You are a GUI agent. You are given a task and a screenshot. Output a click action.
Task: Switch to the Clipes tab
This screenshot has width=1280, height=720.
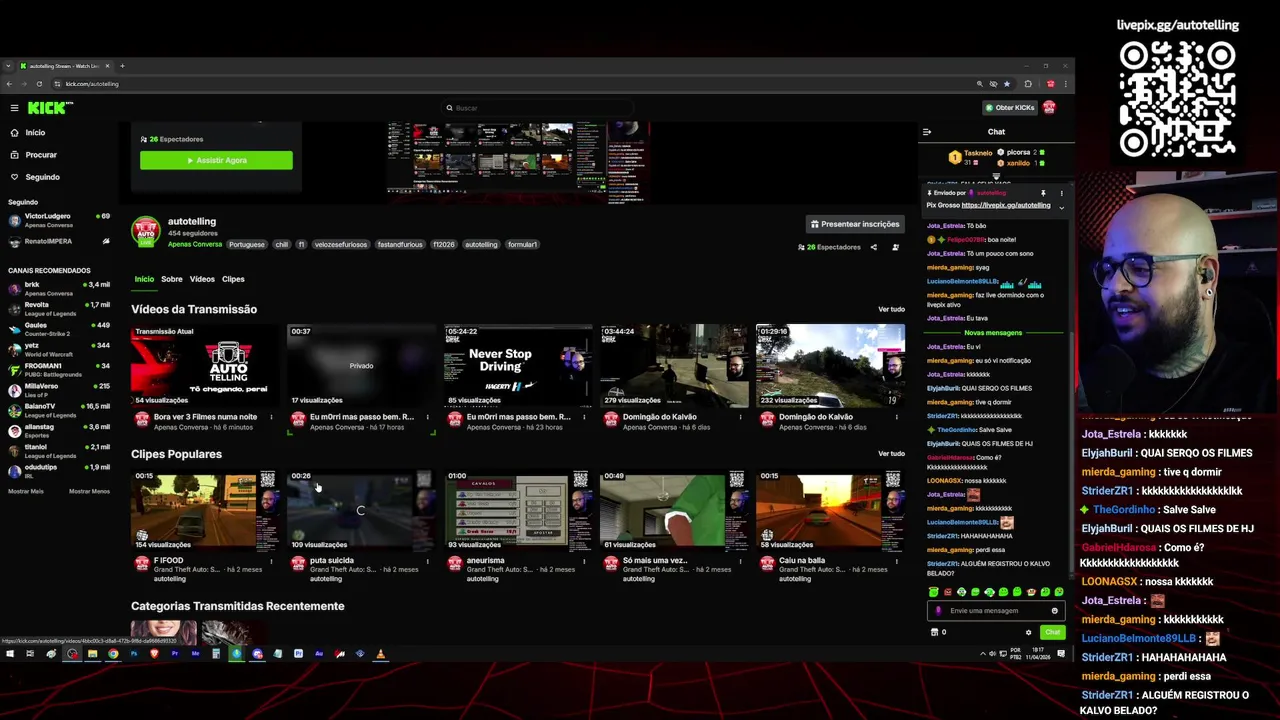[233, 279]
